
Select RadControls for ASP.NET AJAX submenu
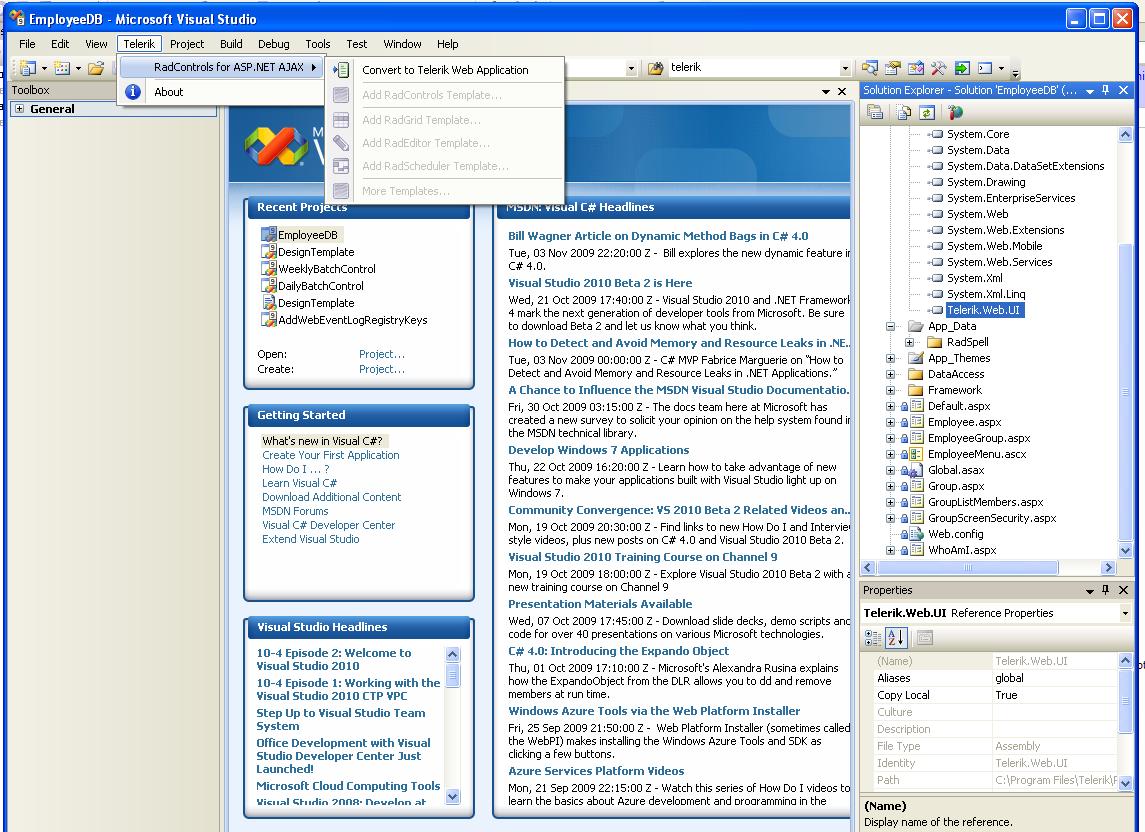[221, 67]
